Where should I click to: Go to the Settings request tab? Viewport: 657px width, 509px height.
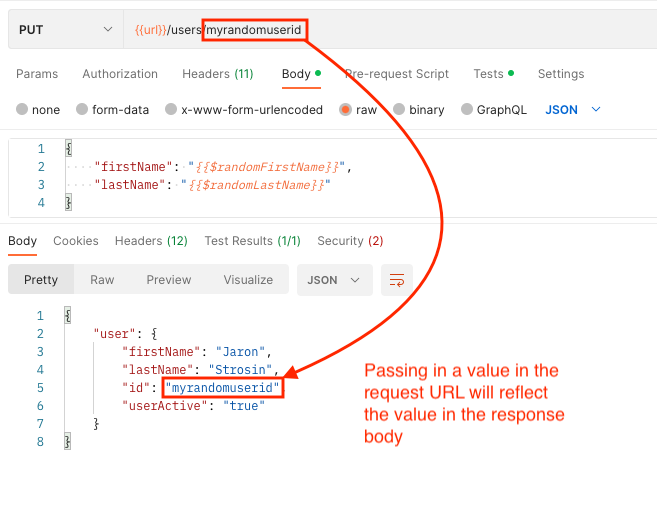tap(560, 74)
